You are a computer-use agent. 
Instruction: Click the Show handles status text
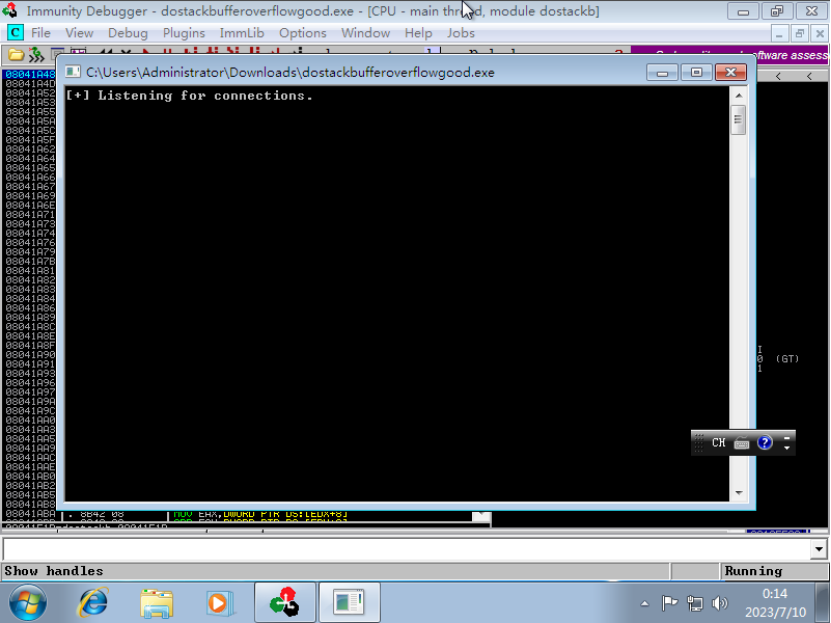(x=54, y=571)
